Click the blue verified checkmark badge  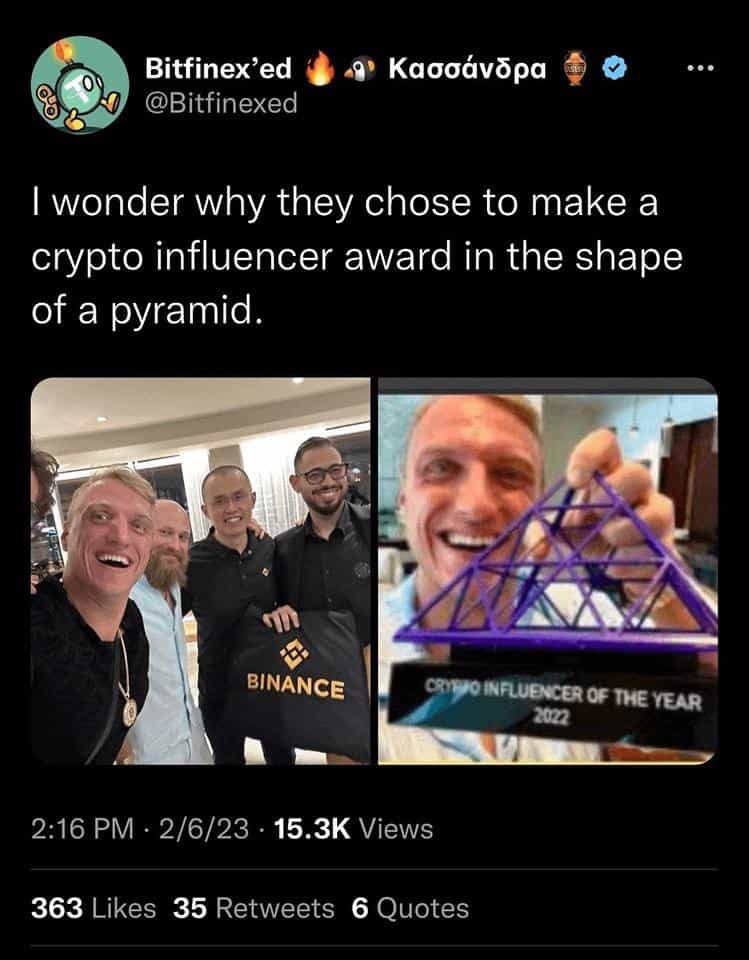[614, 69]
